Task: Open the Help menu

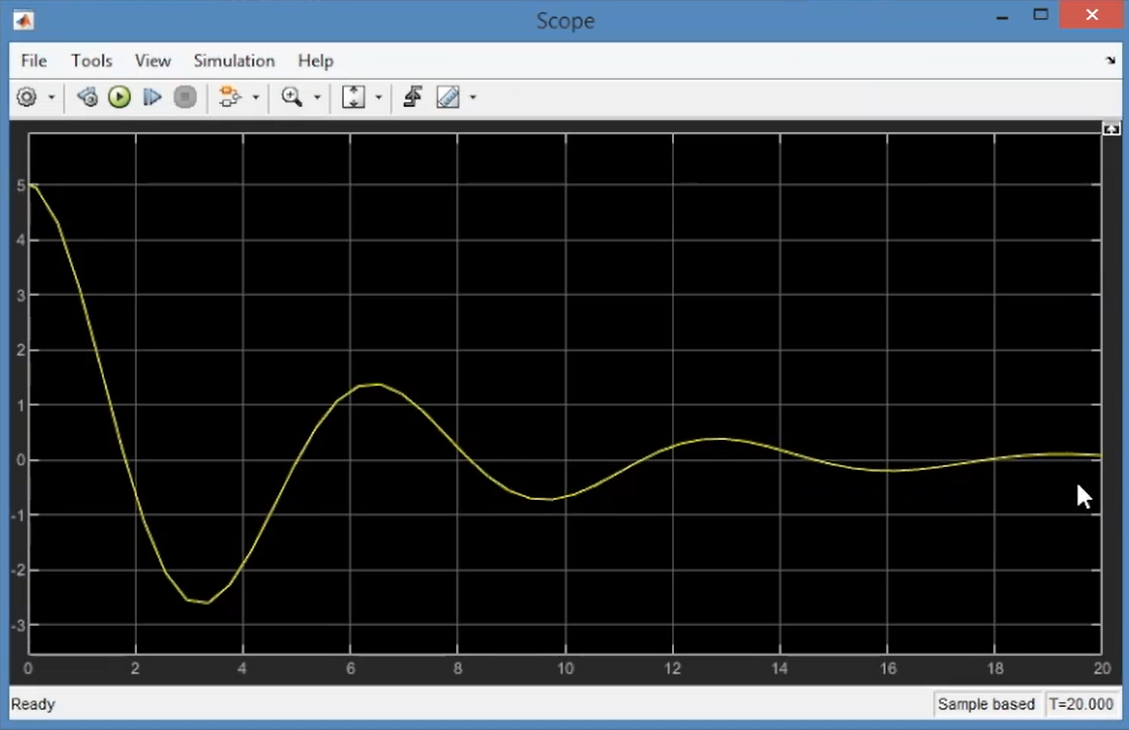Action: coord(315,60)
